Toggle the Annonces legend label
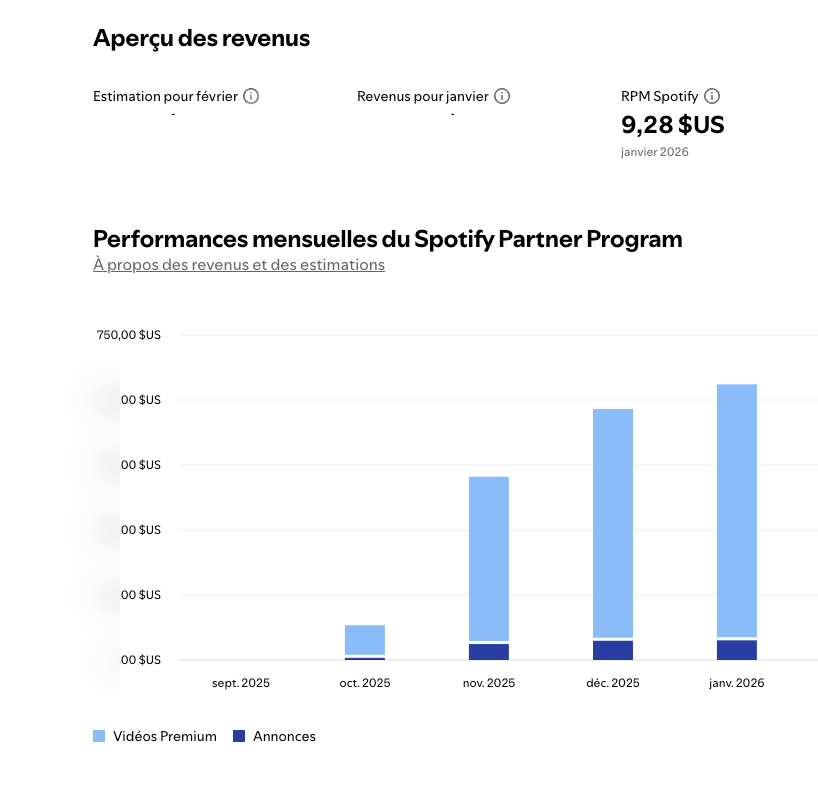 point(284,737)
